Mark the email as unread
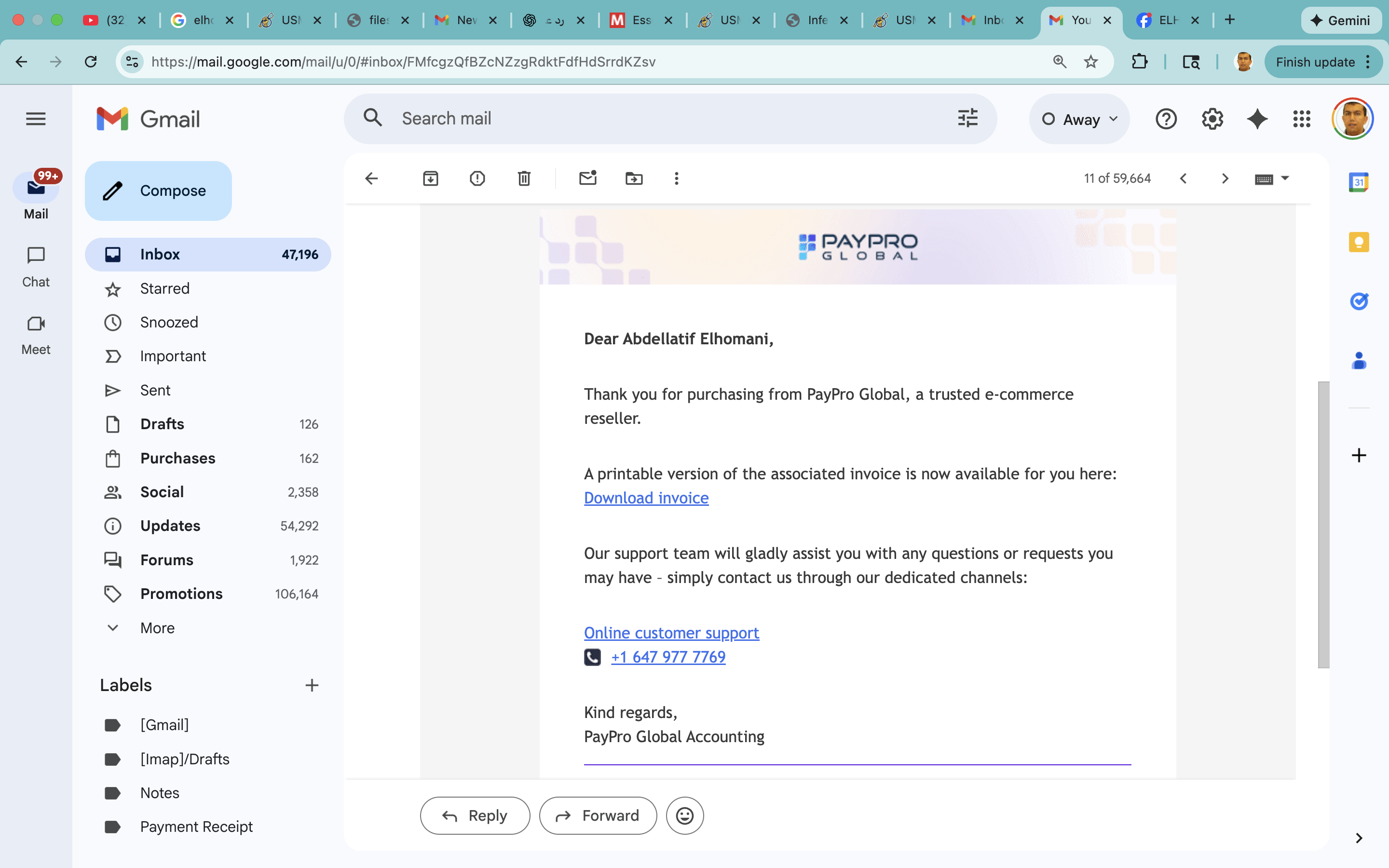This screenshot has width=1389, height=868. tap(587, 178)
